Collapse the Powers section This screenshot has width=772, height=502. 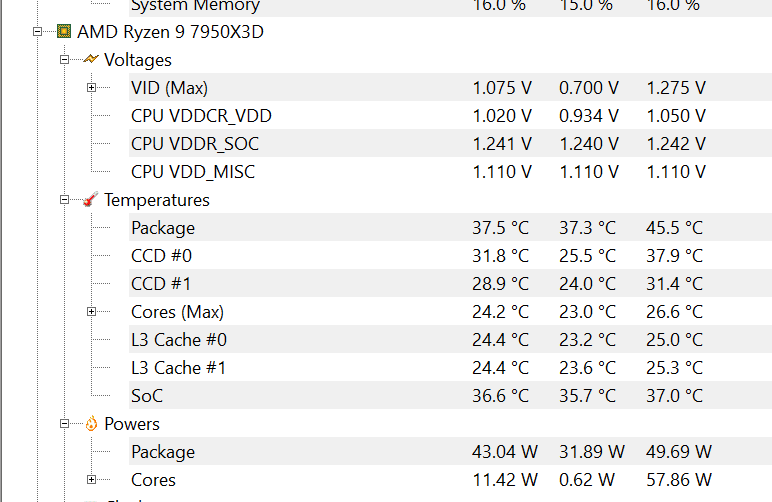click(x=65, y=424)
